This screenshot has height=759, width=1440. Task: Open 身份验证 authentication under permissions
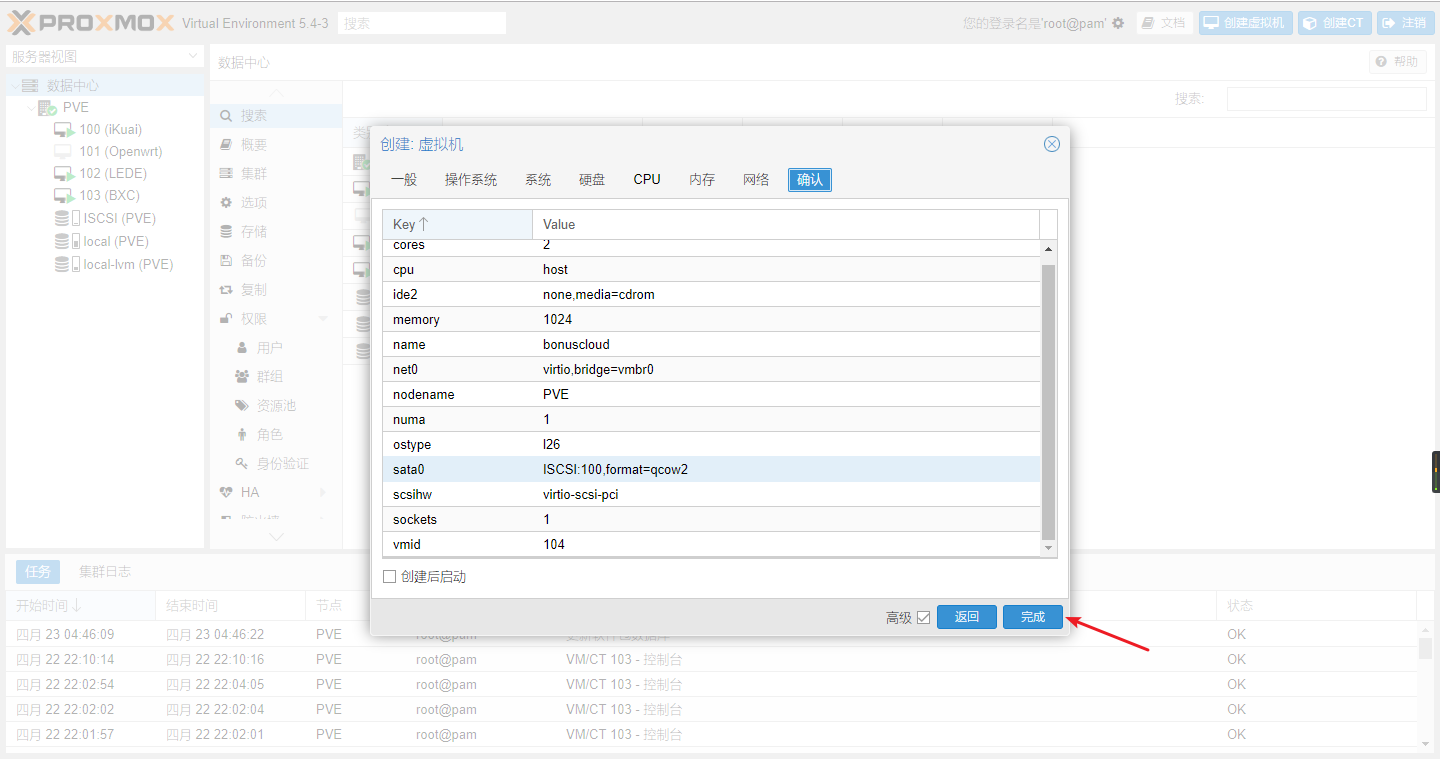coord(275,464)
